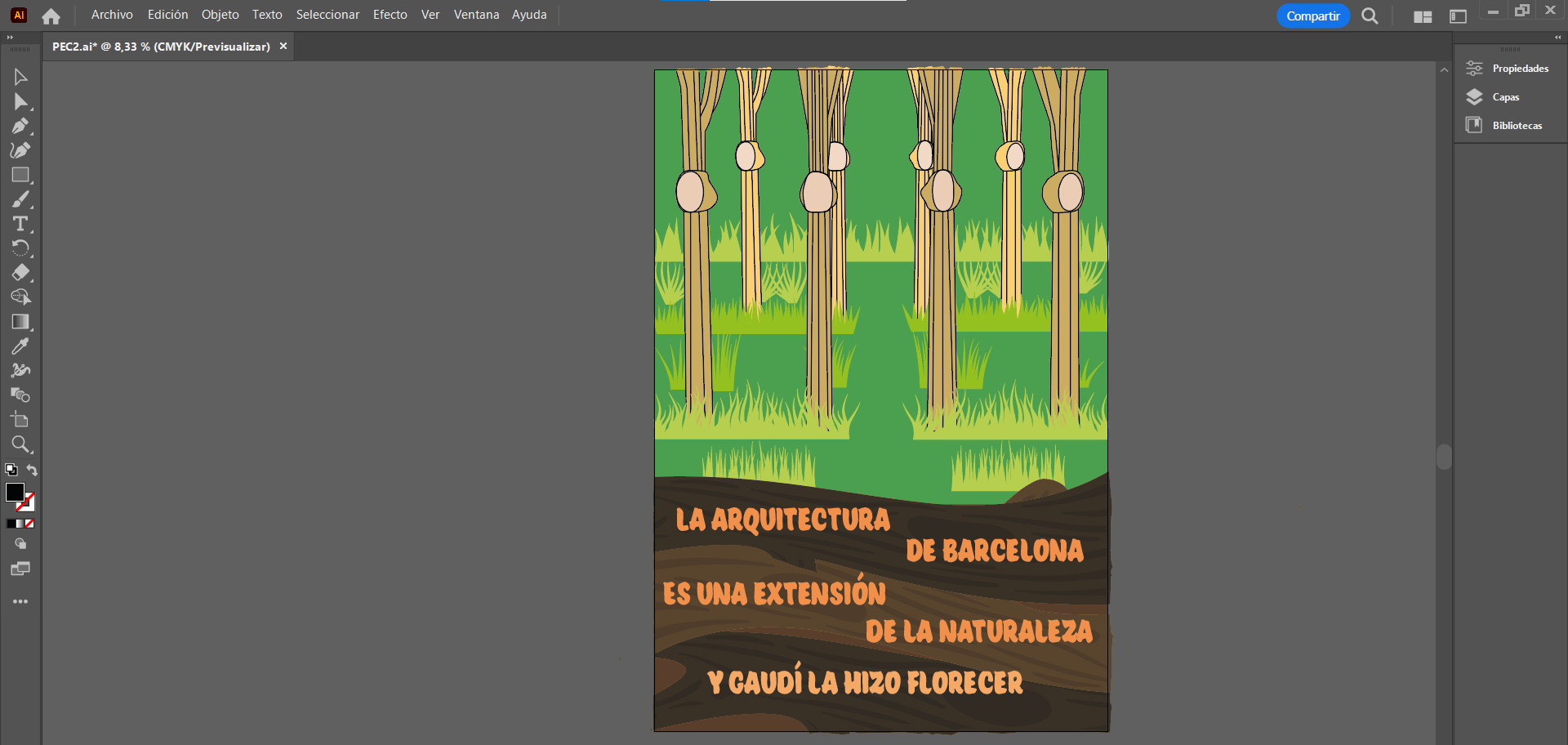Open Edit Toolbar three dots
The image size is (1568, 745).
click(20, 601)
